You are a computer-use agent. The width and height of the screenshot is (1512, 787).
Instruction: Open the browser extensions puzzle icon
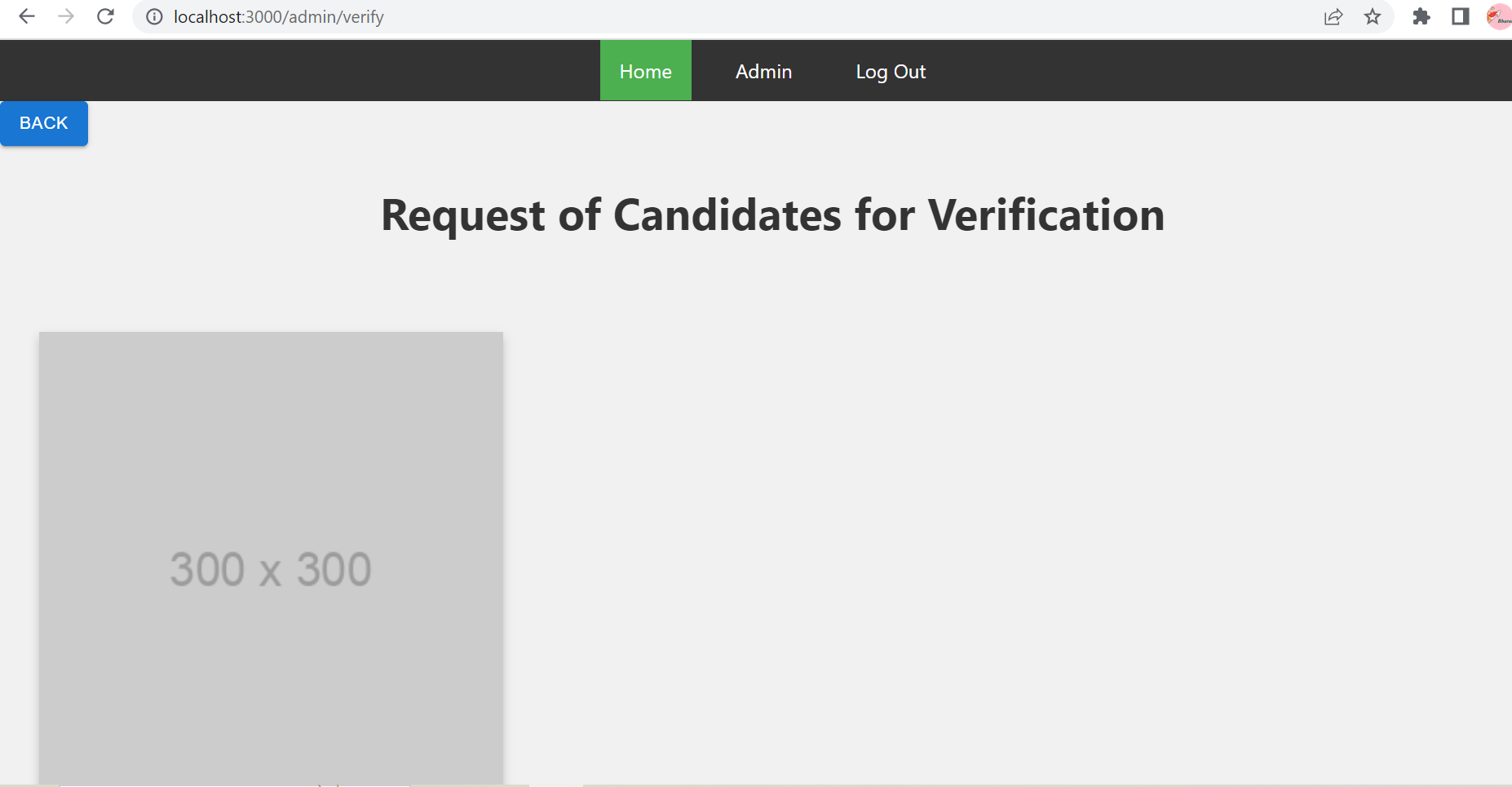tap(1422, 16)
